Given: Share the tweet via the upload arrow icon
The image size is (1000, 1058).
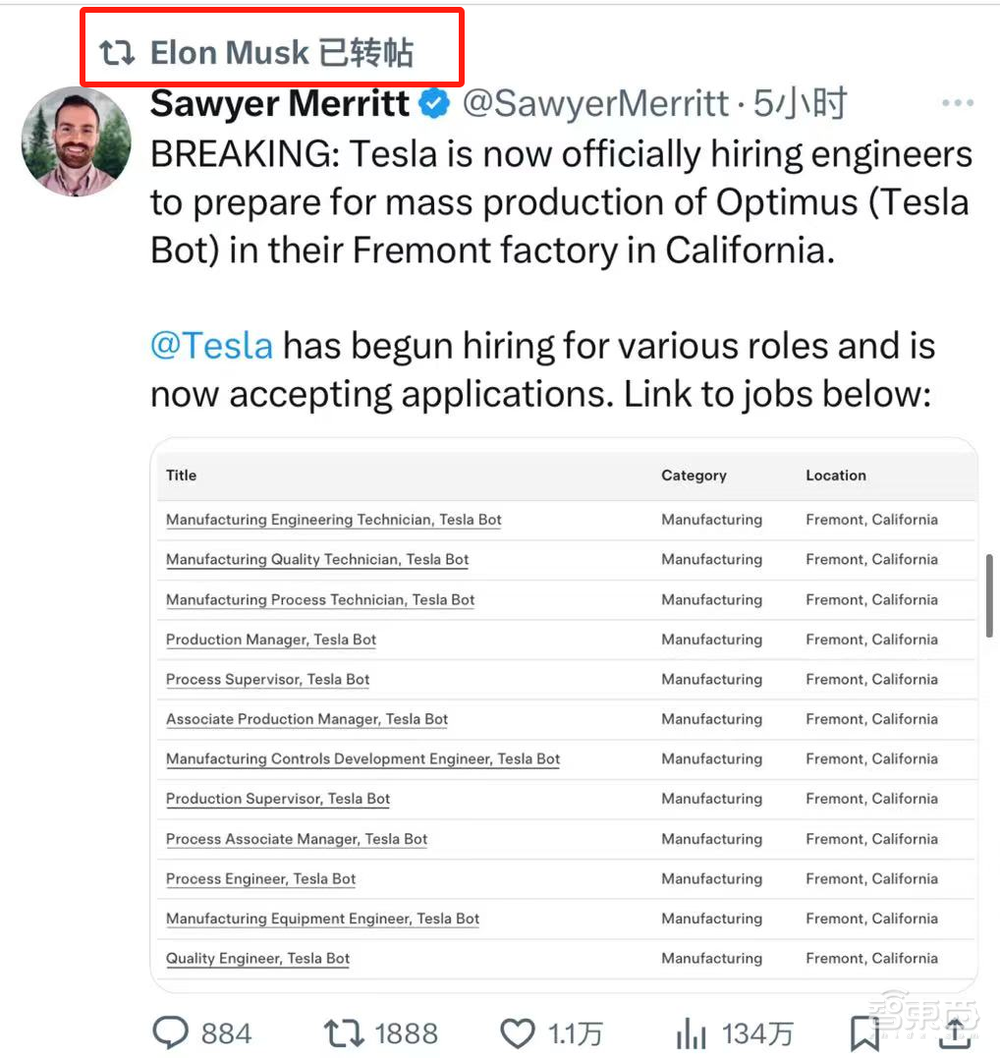Looking at the screenshot, I should tap(955, 1032).
